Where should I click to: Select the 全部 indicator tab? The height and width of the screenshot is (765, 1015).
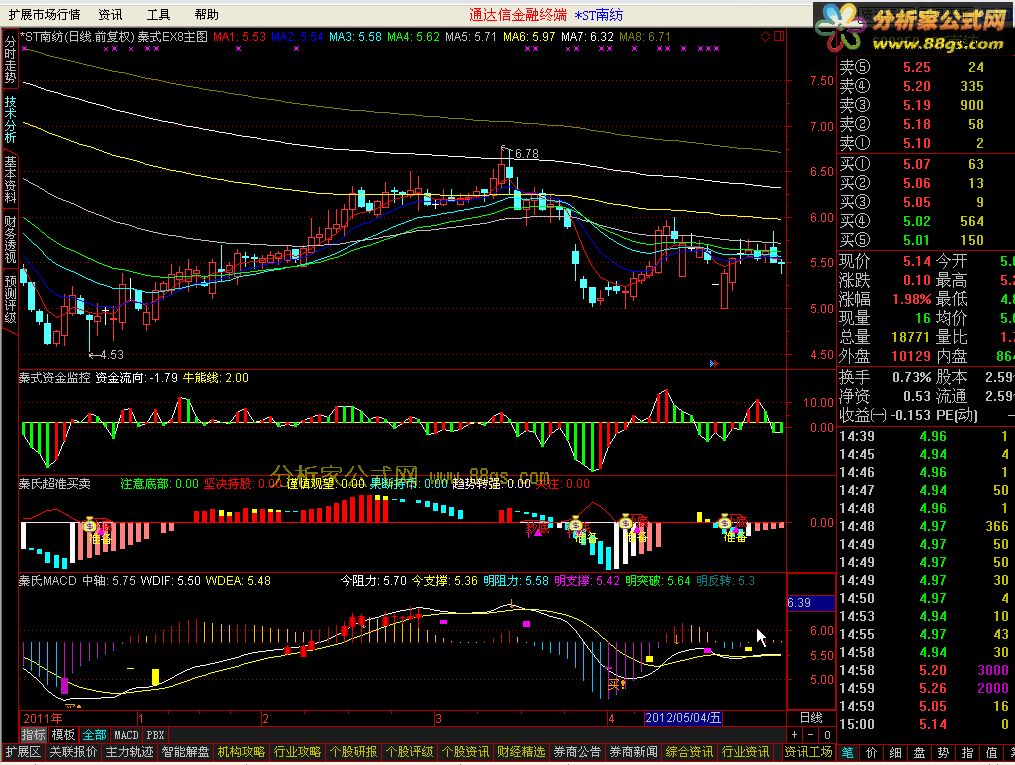tap(95, 735)
